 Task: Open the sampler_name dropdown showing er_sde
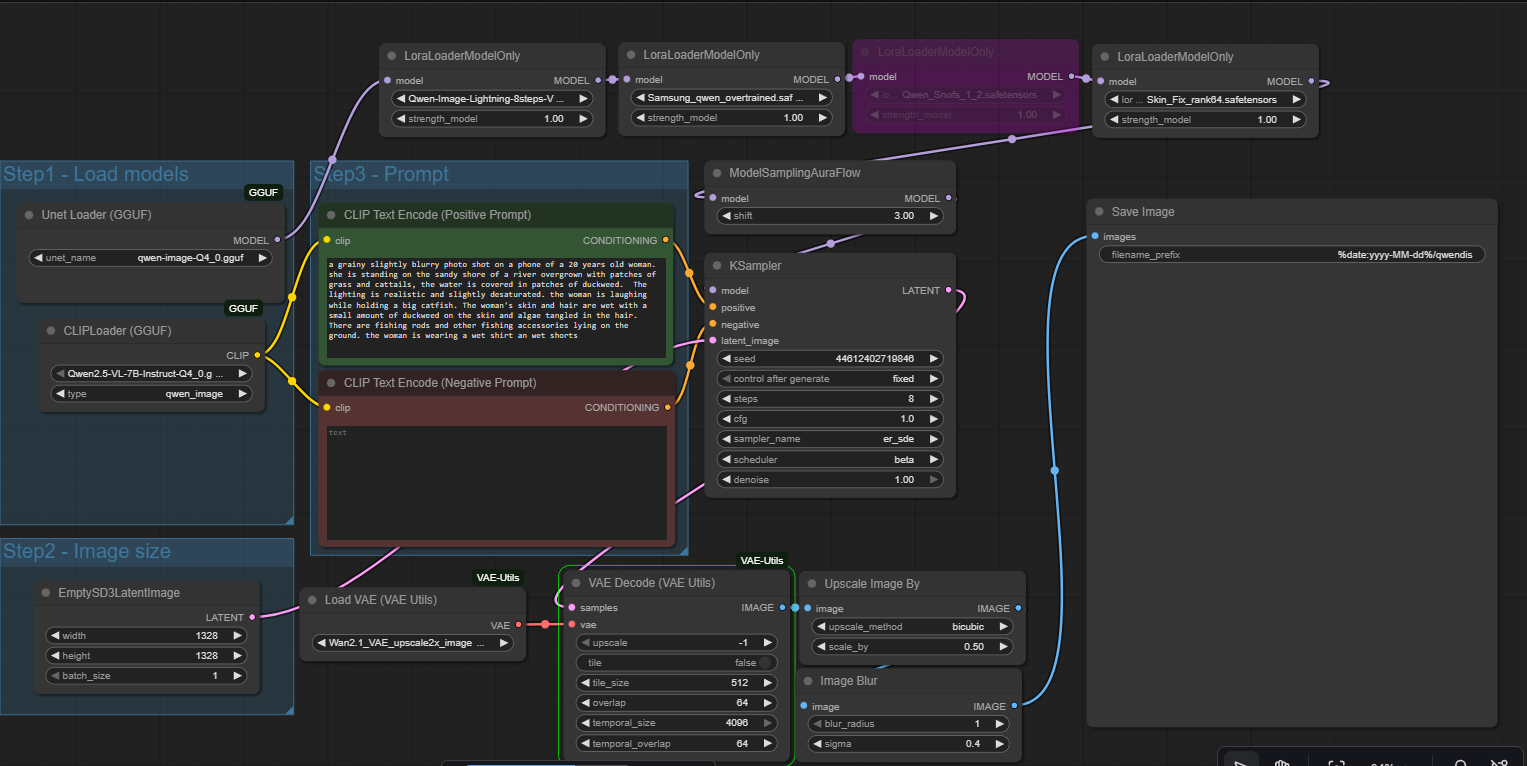(x=829, y=439)
